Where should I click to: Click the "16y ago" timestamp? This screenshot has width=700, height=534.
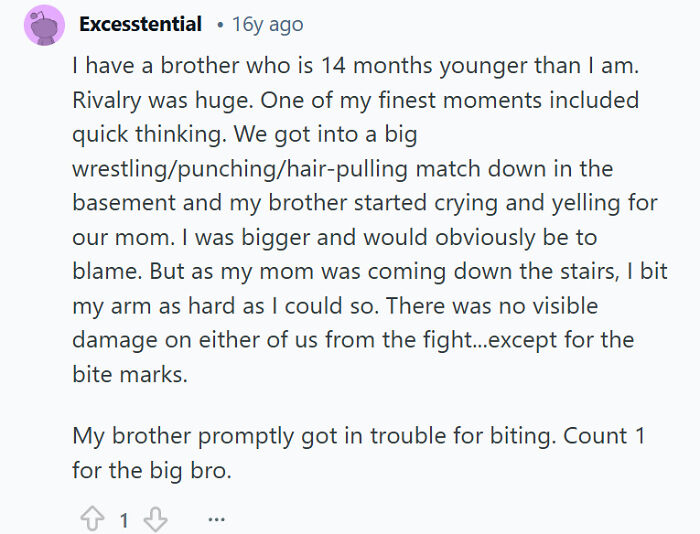(266, 24)
